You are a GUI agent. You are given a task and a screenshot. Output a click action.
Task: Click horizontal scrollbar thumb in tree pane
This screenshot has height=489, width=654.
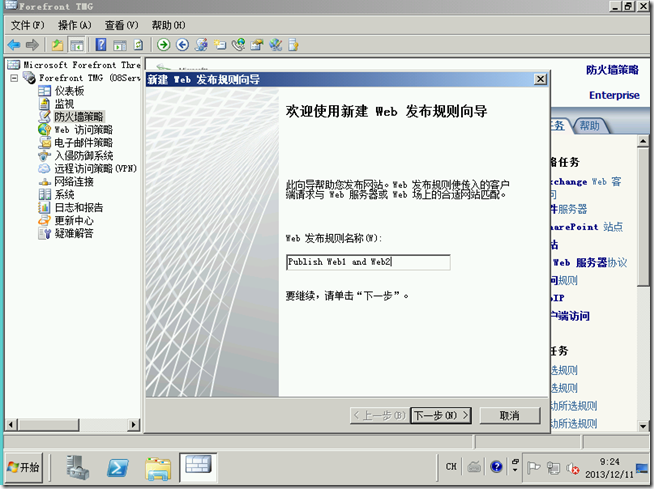point(48,425)
